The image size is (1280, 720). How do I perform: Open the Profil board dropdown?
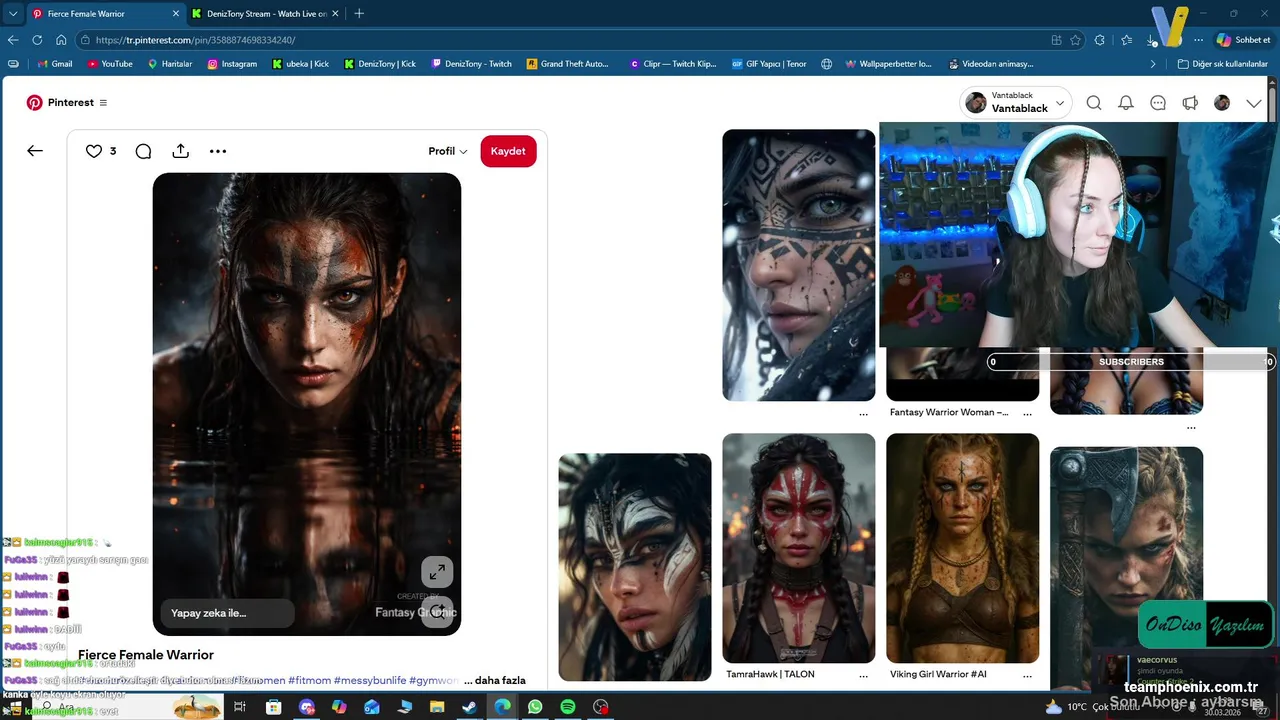coord(448,151)
